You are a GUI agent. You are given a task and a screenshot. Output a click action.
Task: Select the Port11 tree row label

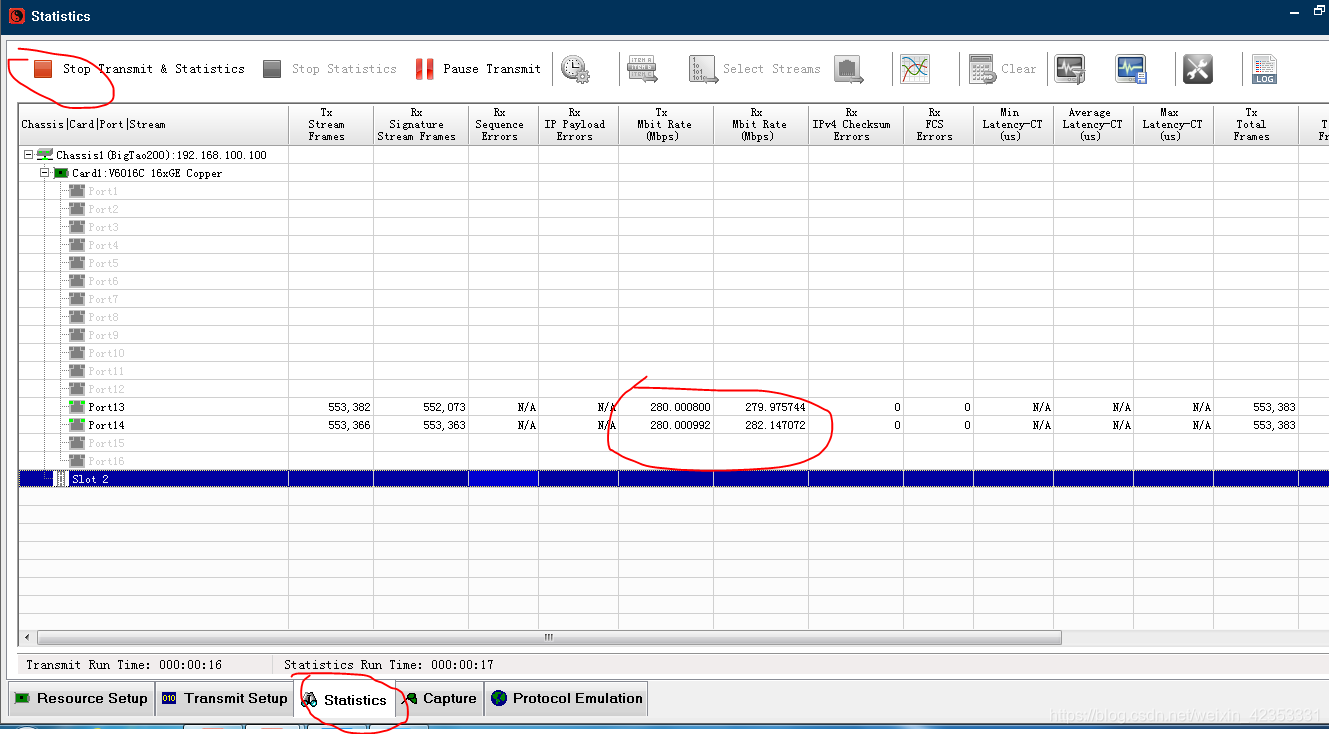pyautogui.click(x=106, y=371)
